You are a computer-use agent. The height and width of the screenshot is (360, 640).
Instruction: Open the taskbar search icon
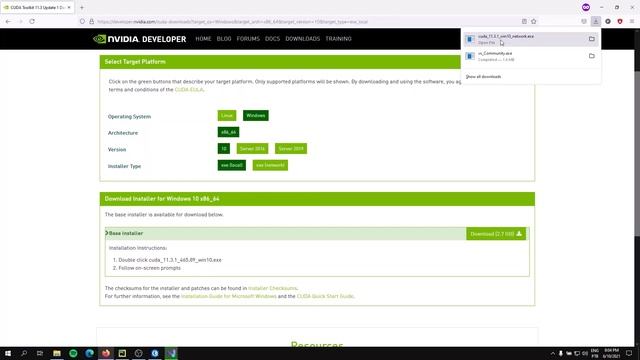[x=24, y=353]
